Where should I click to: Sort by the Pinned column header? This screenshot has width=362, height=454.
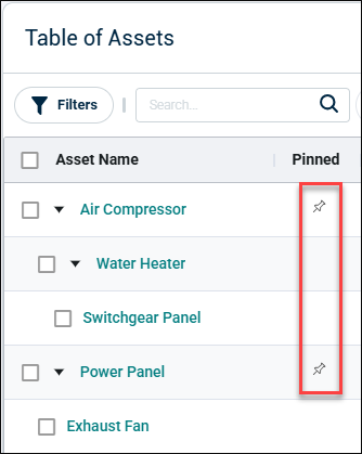(x=316, y=159)
